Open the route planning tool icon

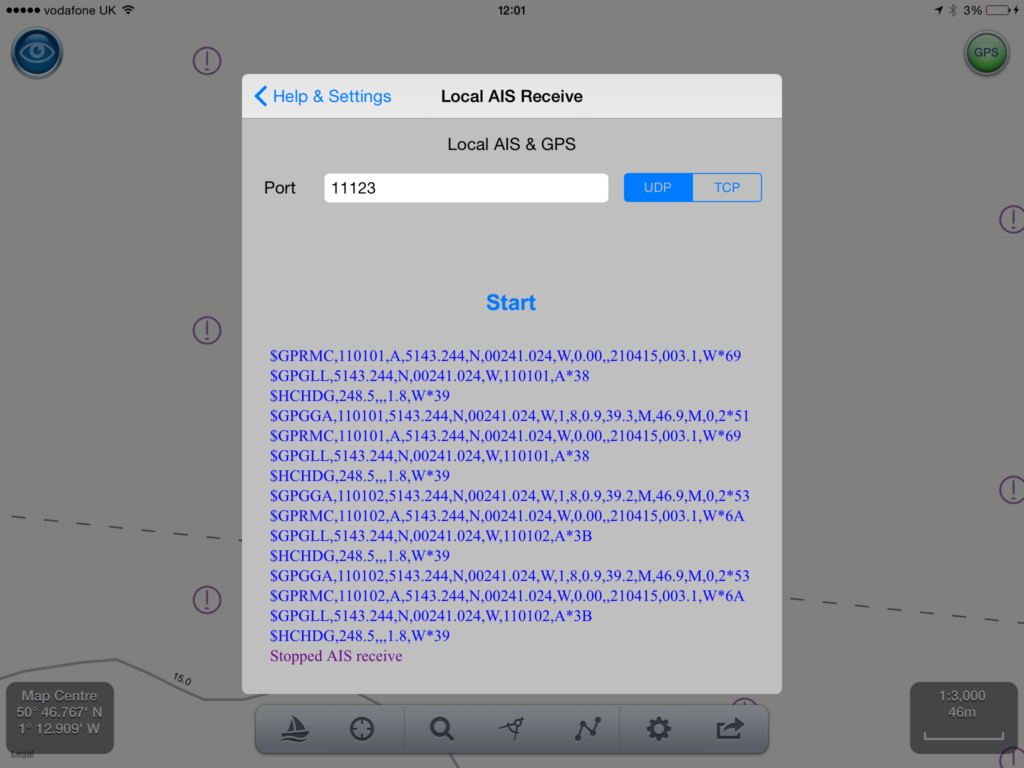click(x=587, y=729)
